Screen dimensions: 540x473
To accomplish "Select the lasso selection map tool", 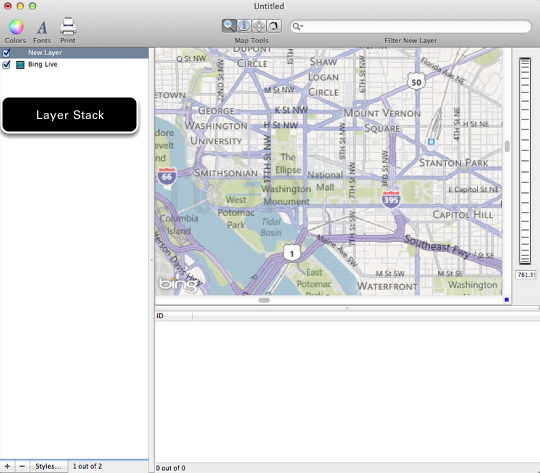I will [274, 26].
